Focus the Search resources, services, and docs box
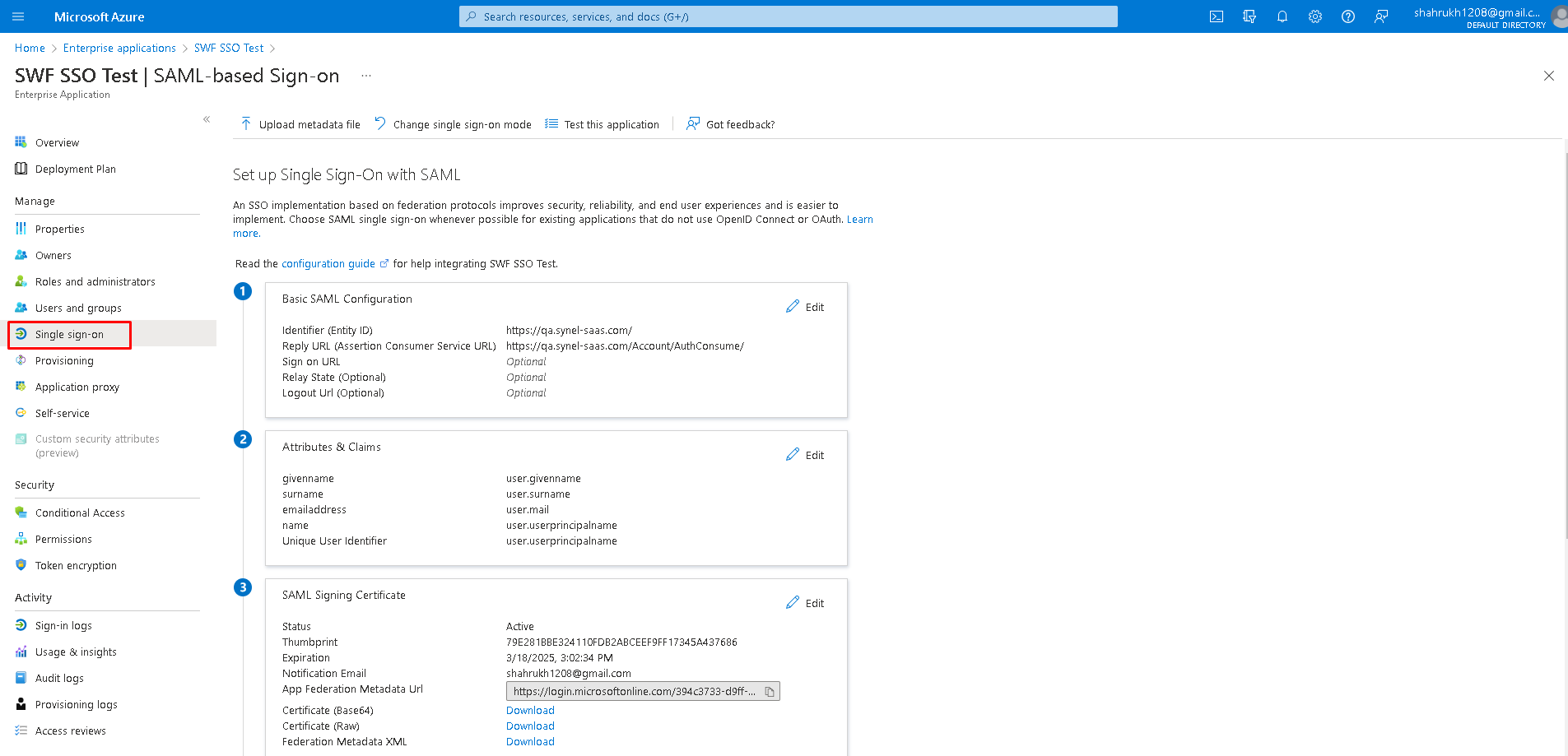 pyautogui.click(x=789, y=16)
